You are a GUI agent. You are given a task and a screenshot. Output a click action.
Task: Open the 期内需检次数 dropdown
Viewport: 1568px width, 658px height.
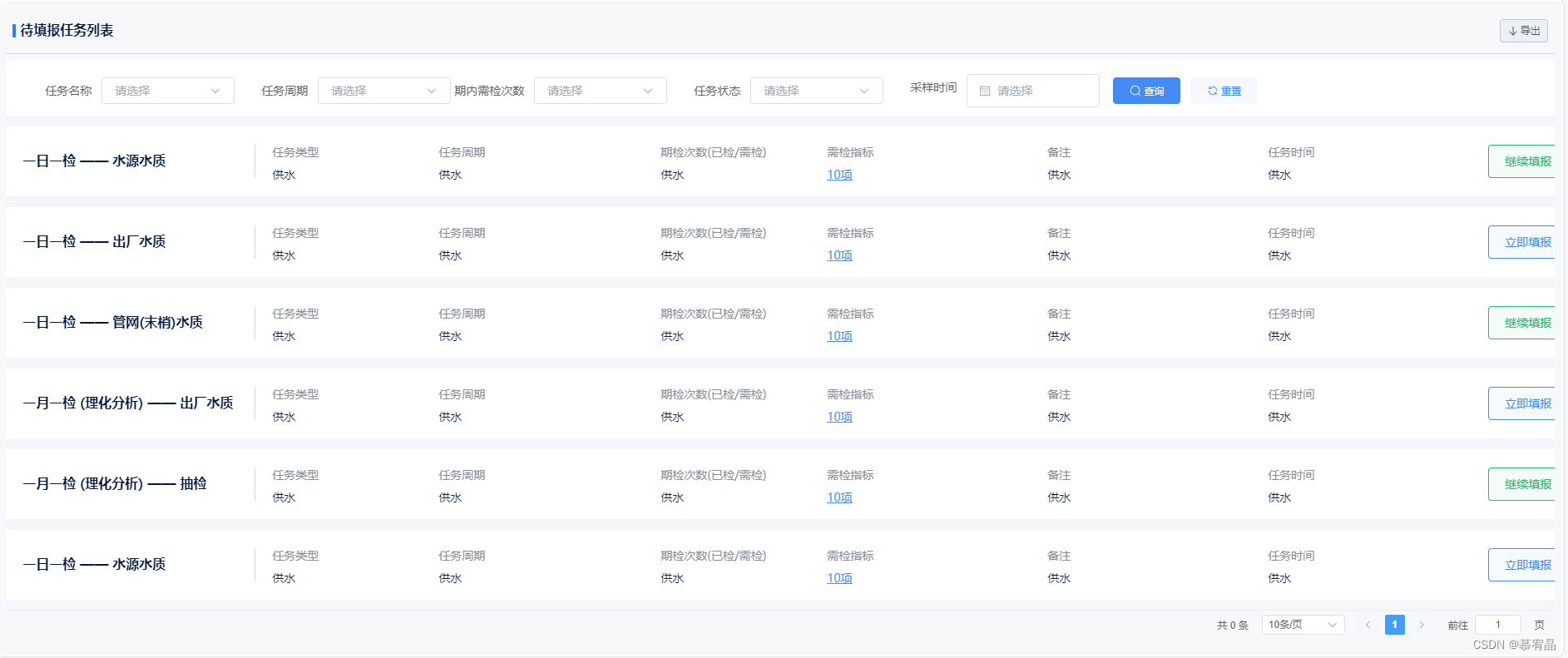coord(601,91)
